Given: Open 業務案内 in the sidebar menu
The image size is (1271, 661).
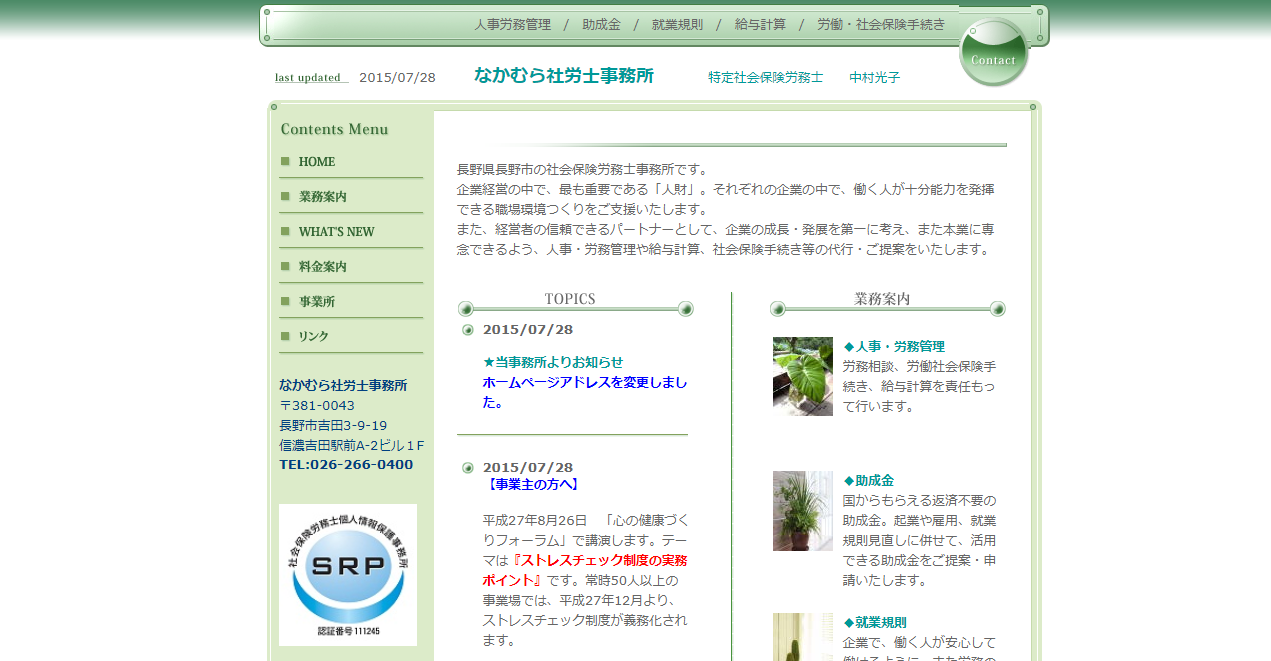Looking at the screenshot, I should click(323, 197).
